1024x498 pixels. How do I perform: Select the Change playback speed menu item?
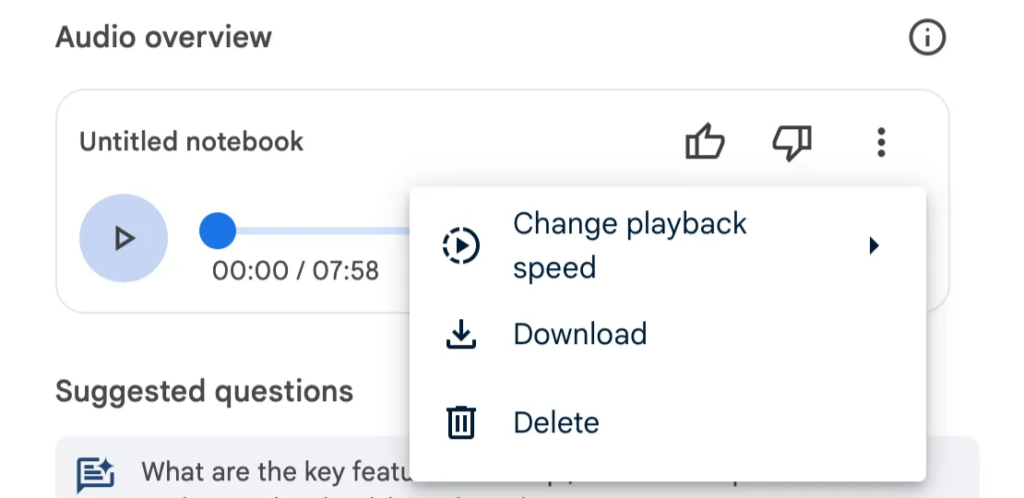[x=629, y=245]
